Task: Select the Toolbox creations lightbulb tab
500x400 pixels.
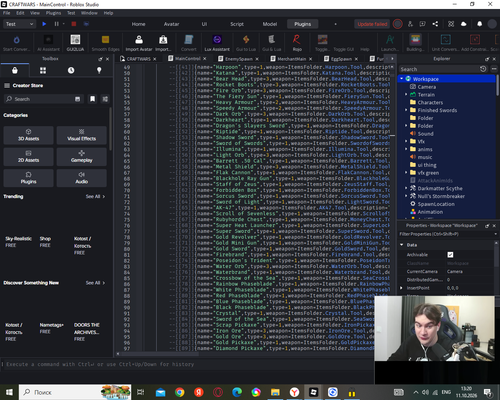Action: 99,70
